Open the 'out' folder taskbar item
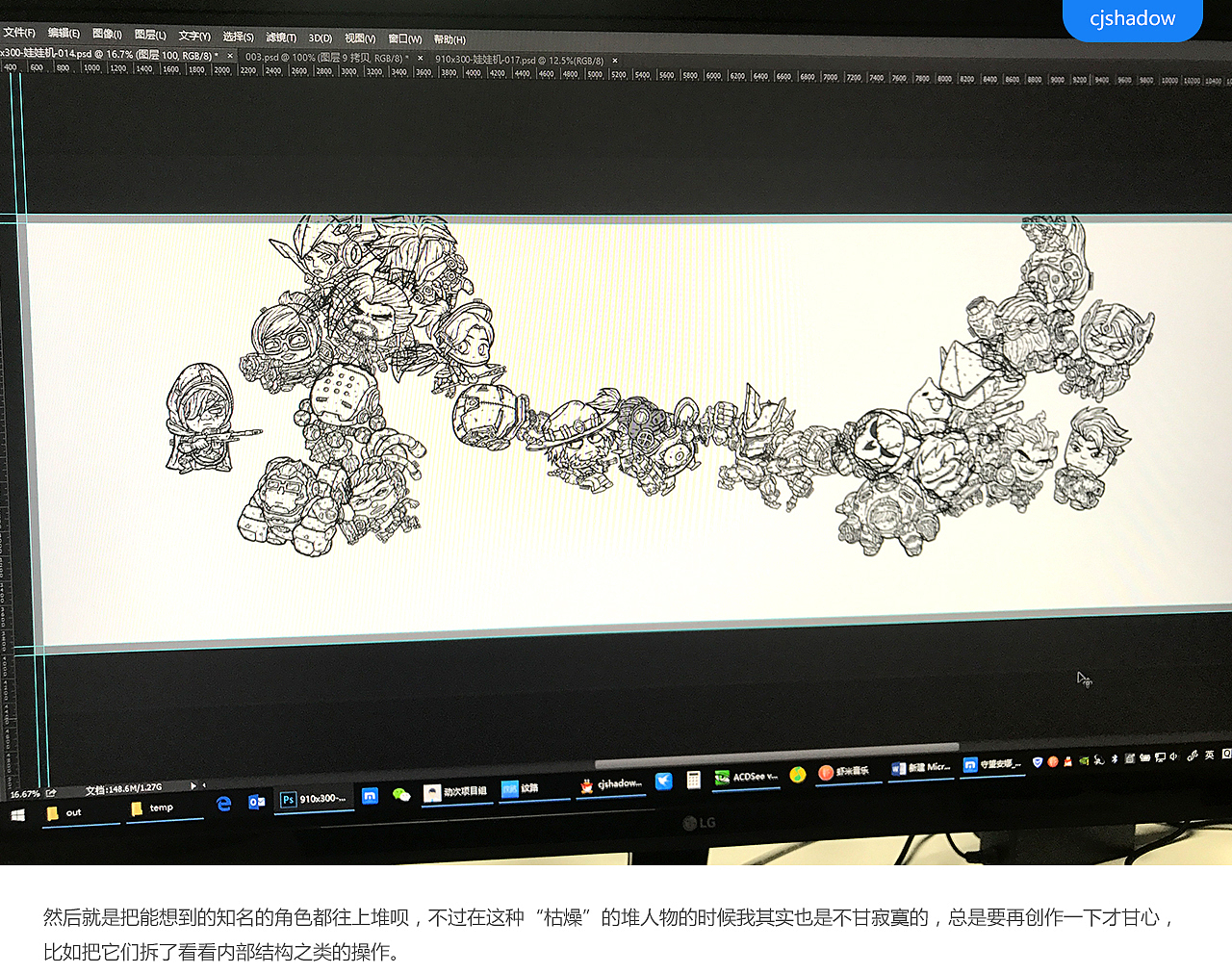 [81, 813]
